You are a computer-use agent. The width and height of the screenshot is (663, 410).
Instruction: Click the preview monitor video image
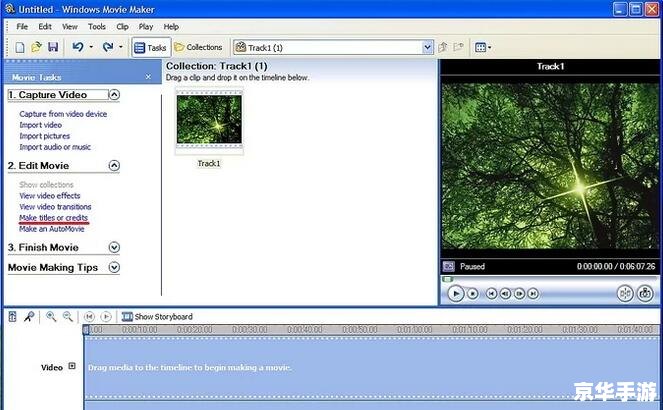(x=550, y=166)
